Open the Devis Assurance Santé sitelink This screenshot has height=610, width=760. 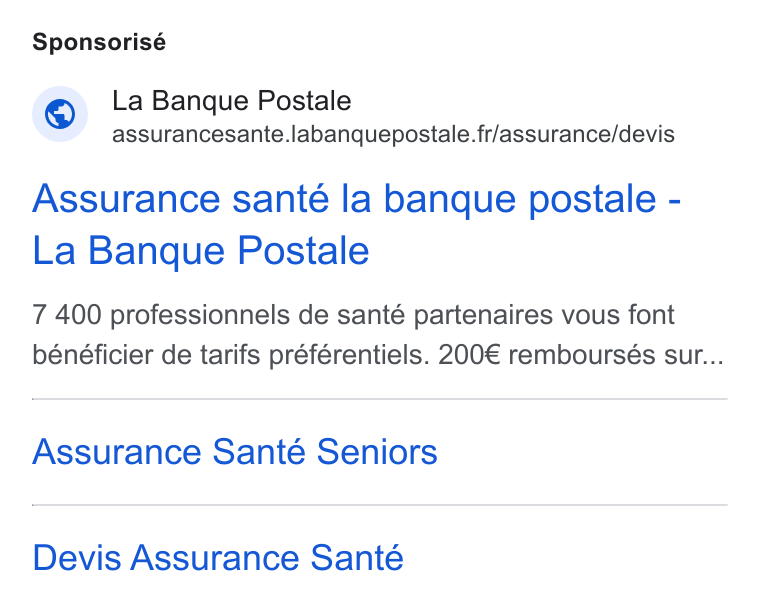point(218,557)
